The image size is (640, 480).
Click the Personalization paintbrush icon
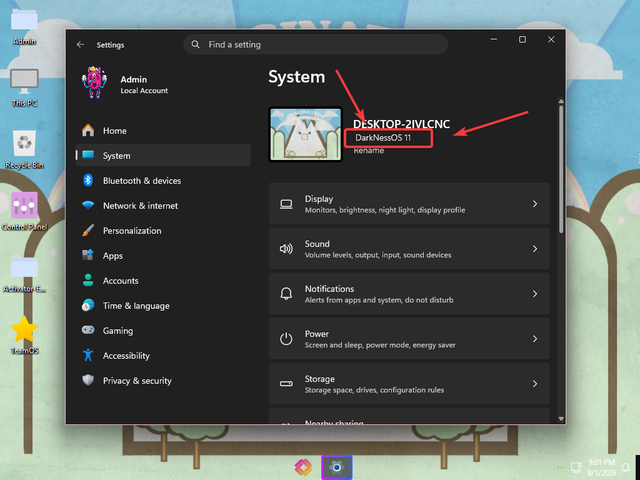(88, 230)
